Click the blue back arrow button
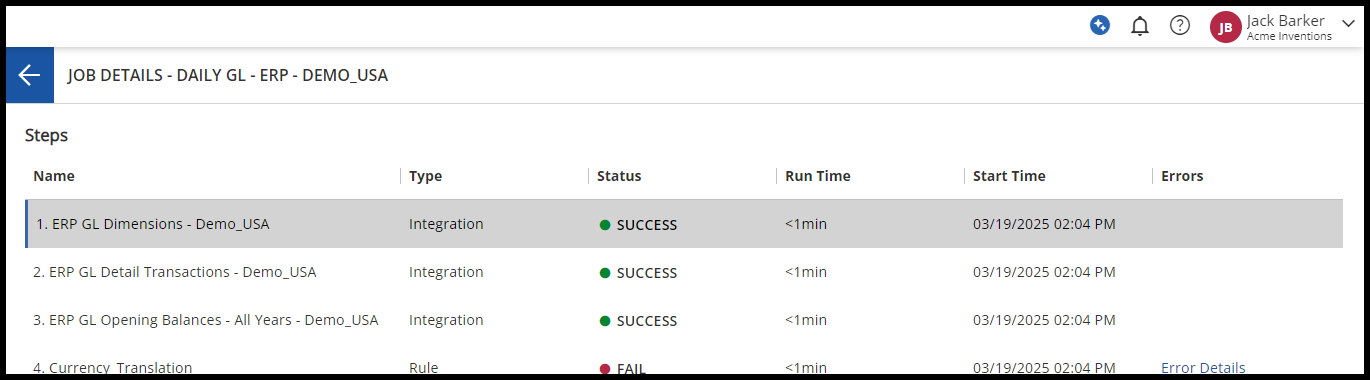The width and height of the screenshot is (1370, 380). tap(29, 75)
